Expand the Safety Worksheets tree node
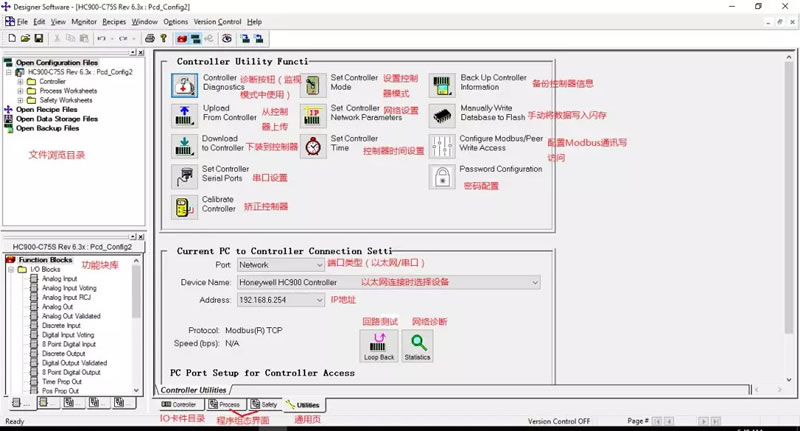800x431 pixels. pos(20,100)
